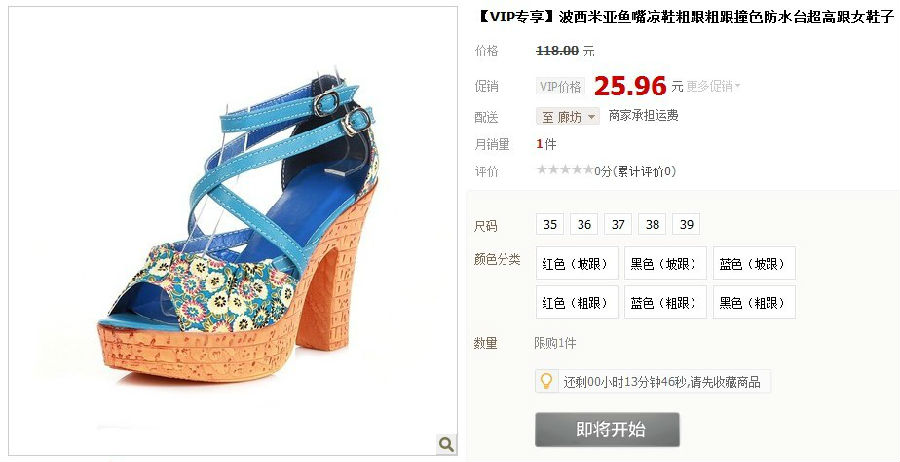Select color 黑色（坡跟）
This screenshot has width=900, height=462.
(665, 263)
